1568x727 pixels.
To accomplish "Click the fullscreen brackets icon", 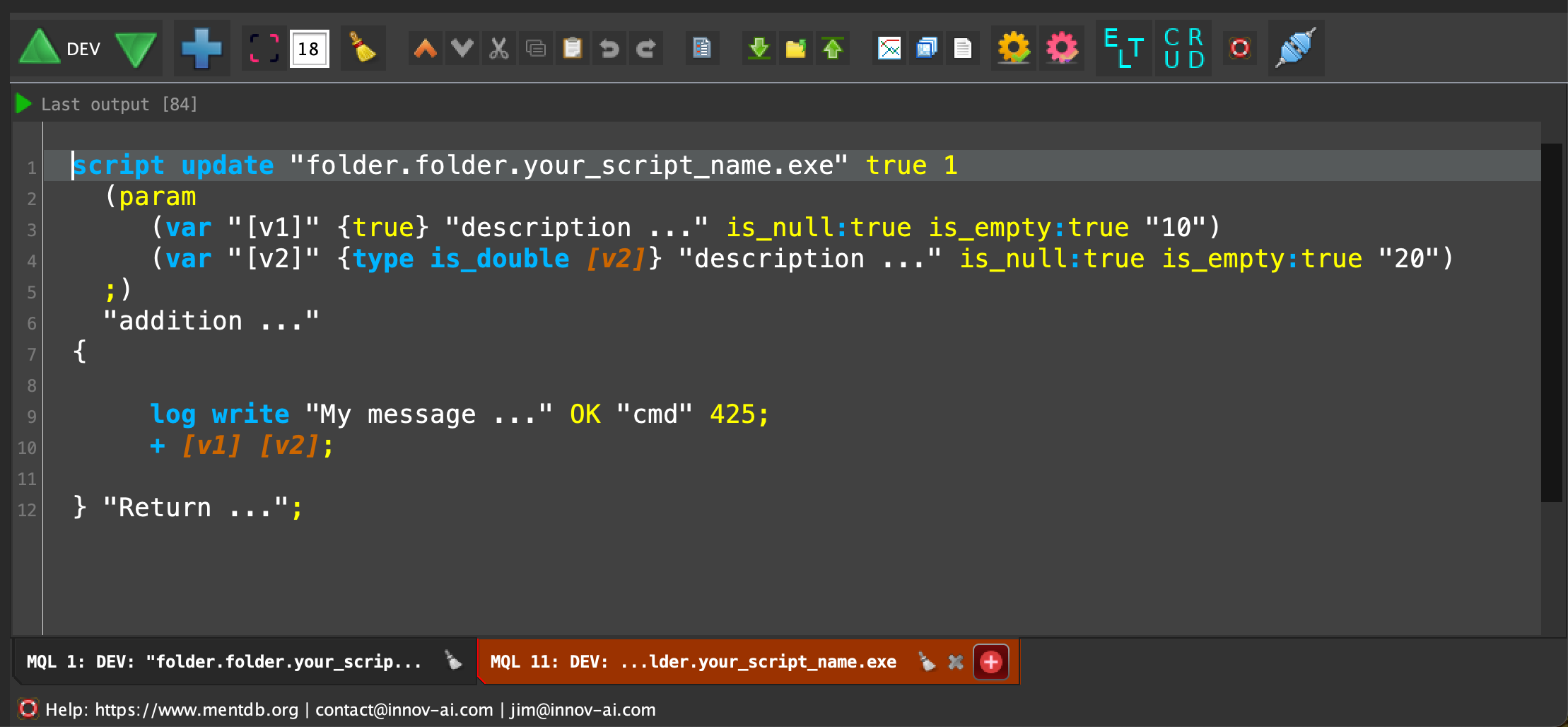I will click(264, 49).
